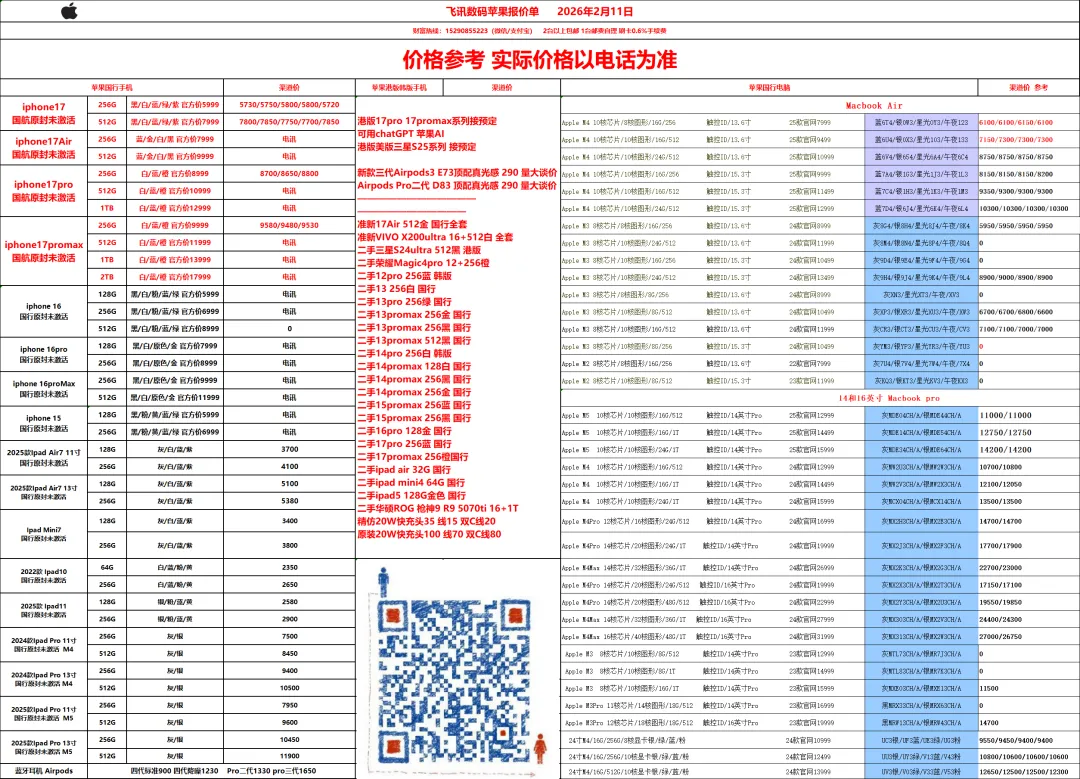Select line '二手ipad mini4 64G 国行'
This screenshot has height=779, width=1080.
(411, 482)
